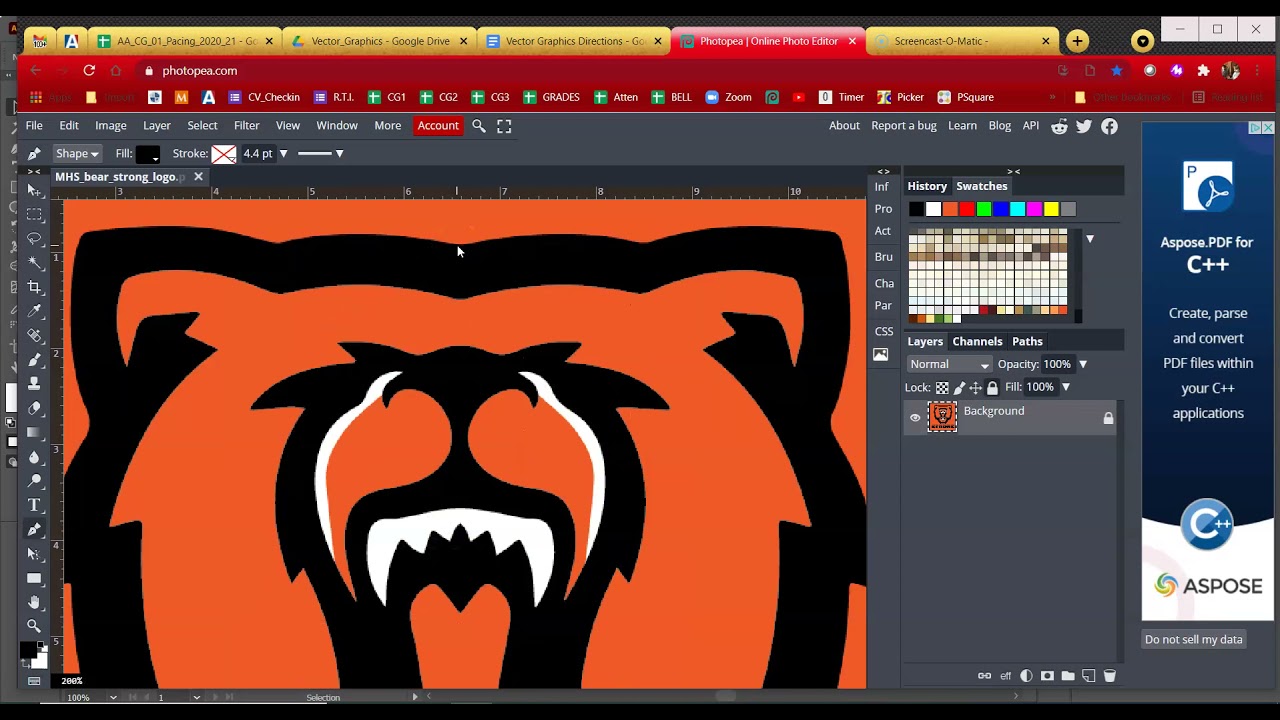This screenshot has height=720, width=1280.
Task: Click Do not sell my data
Action: tap(1194, 640)
